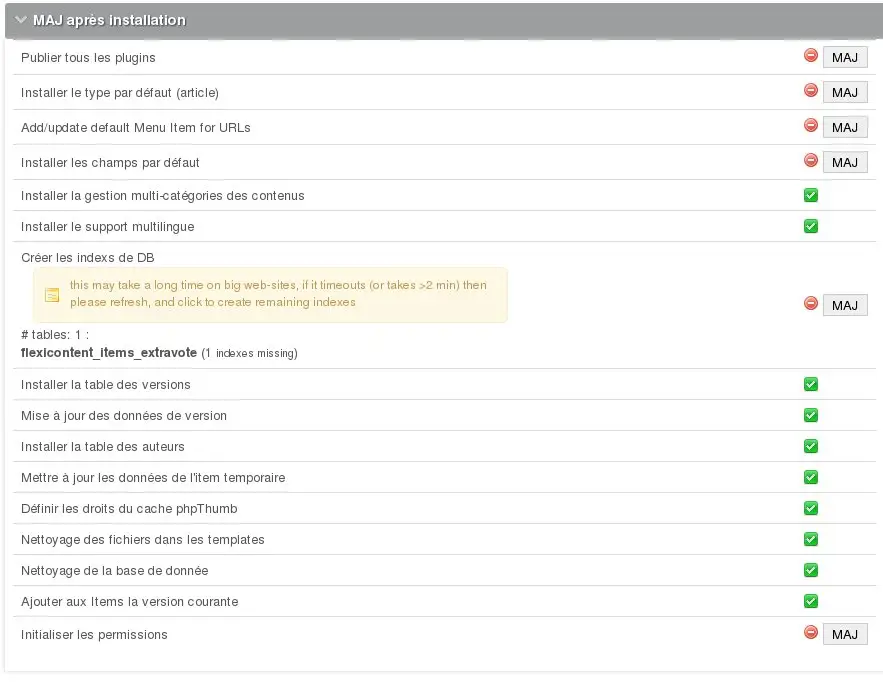Select the text Publier tous les plugins
883x689 pixels.
[x=88, y=57]
